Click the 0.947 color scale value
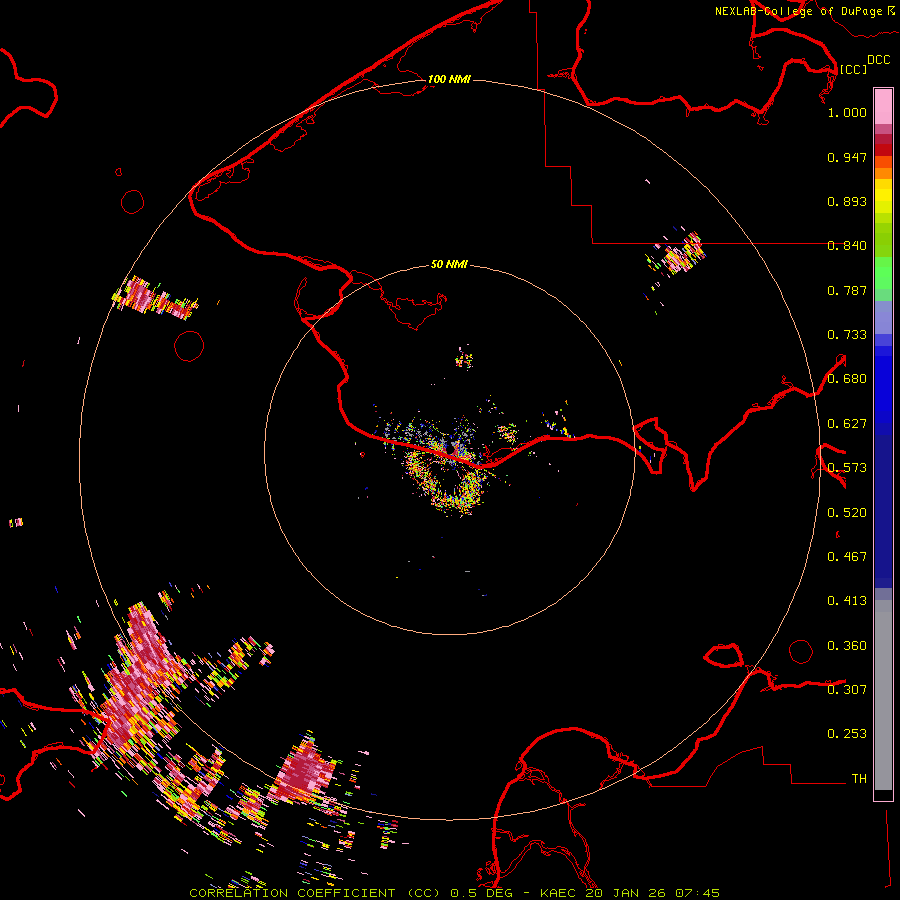Image resolution: width=900 pixels, height=900 pixels. click(x=847, y=157)
